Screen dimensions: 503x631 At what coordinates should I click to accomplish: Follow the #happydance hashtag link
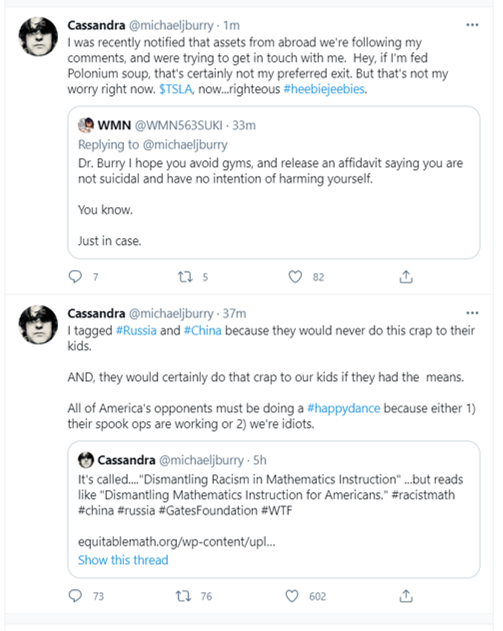(x=343, y=408)
